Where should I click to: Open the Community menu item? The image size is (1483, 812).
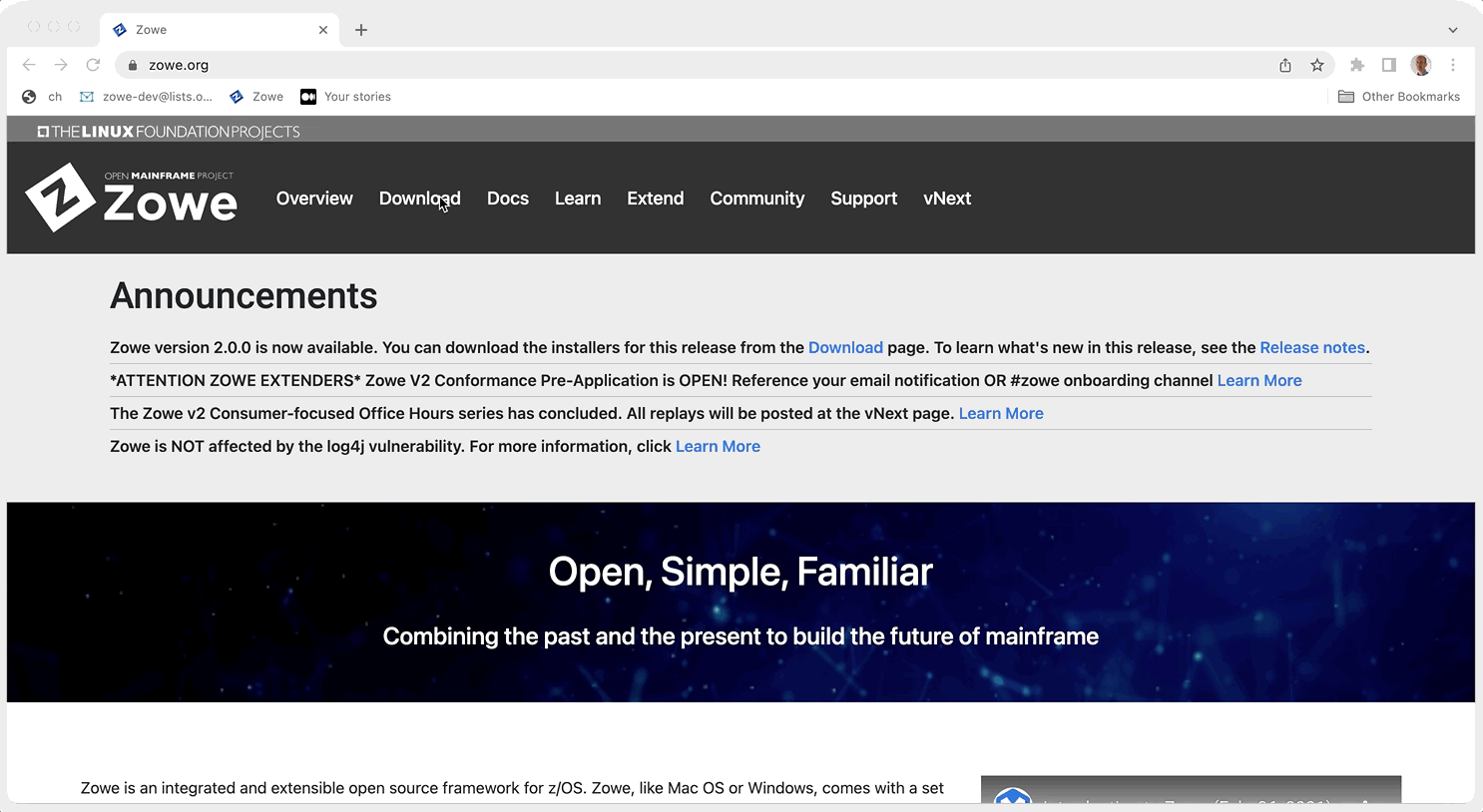click(757, 199)
